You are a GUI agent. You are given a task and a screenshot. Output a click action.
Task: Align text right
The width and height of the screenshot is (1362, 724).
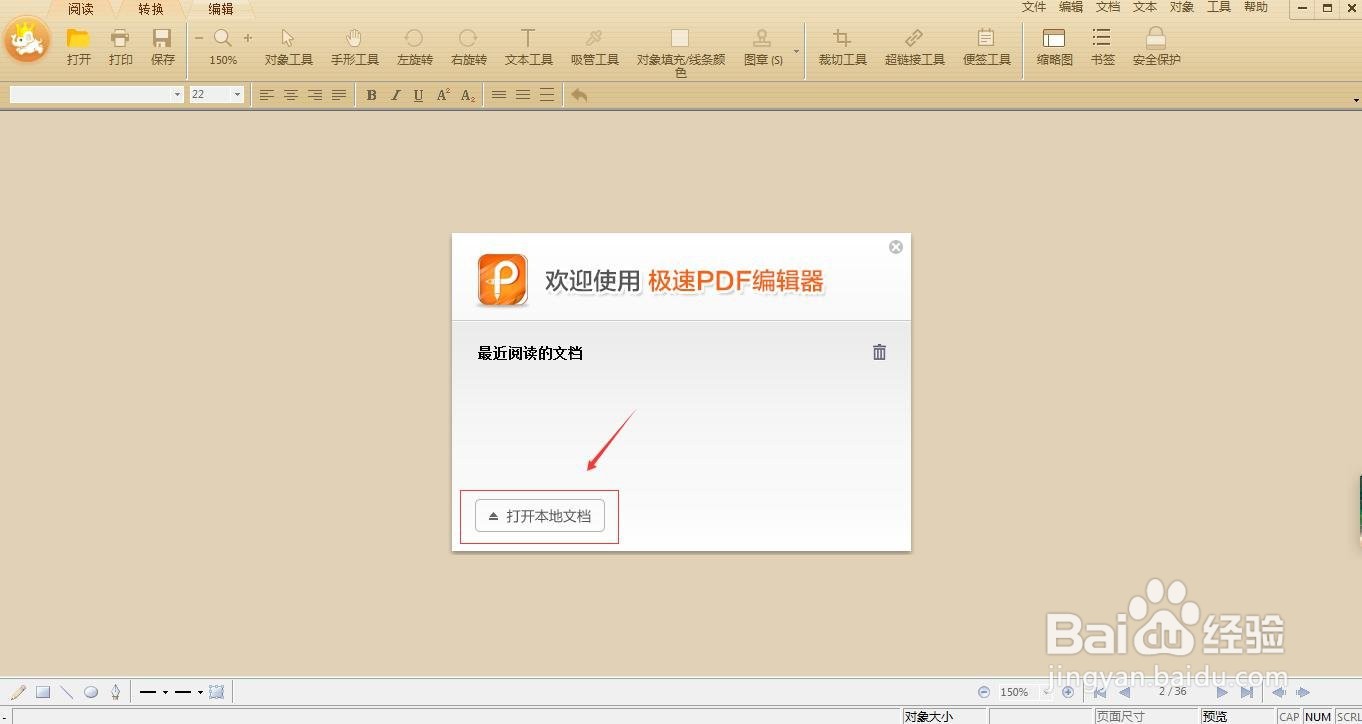click(315, 95)
